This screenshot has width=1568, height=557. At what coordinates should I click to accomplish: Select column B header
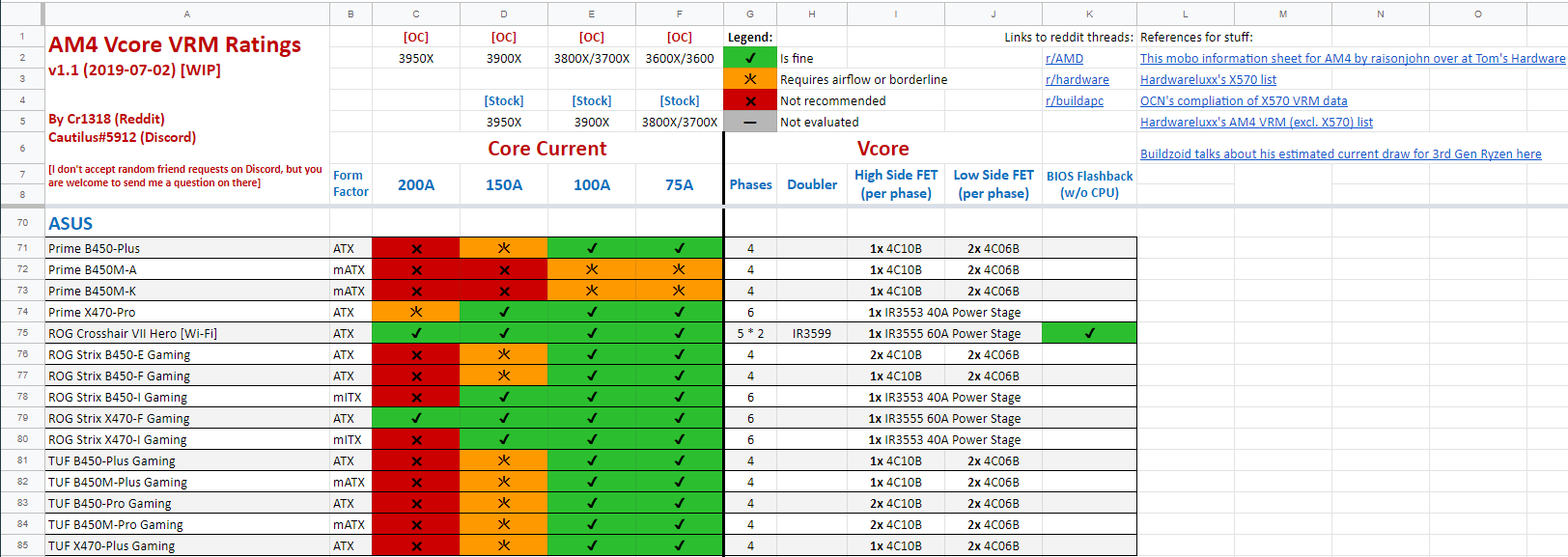pyautogui.click(x=350, y=14)
